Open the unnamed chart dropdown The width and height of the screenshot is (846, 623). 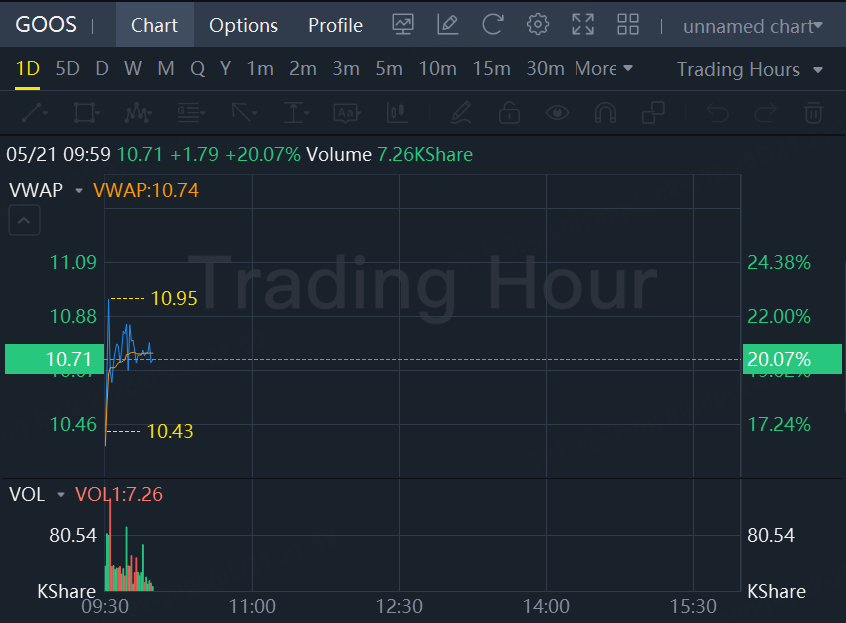753,26
